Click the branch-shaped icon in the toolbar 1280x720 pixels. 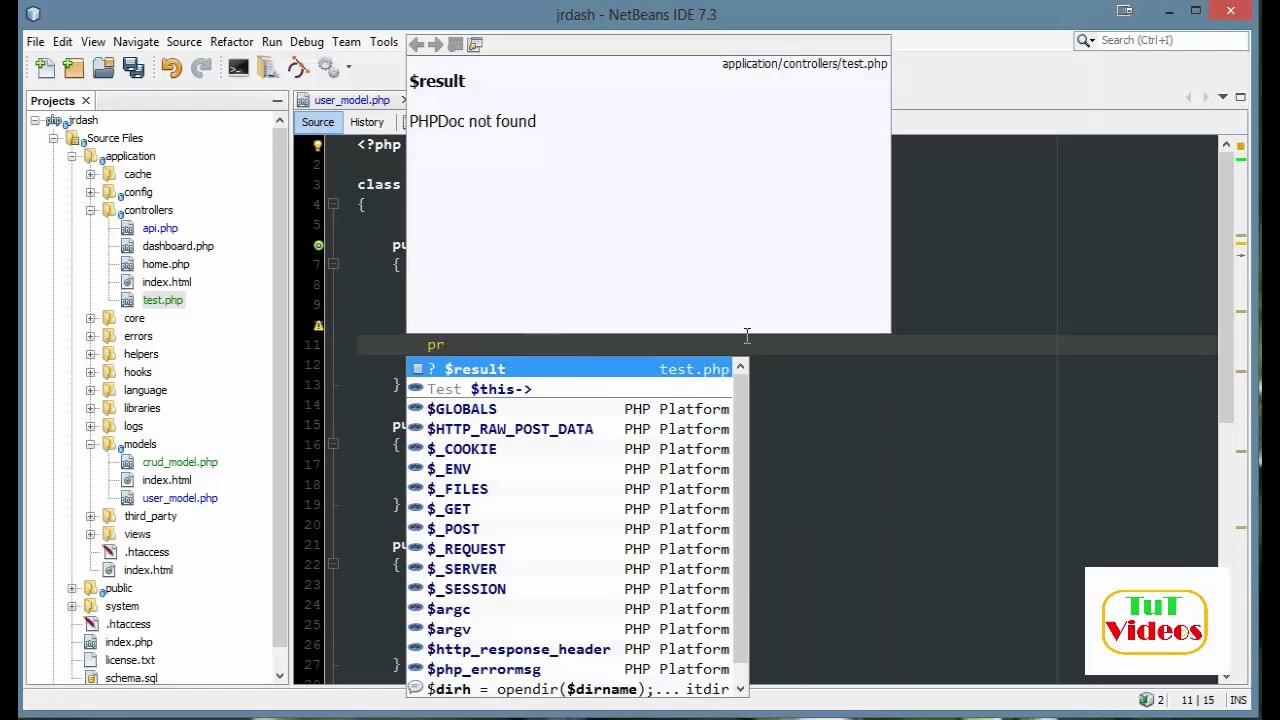[298, 67]
